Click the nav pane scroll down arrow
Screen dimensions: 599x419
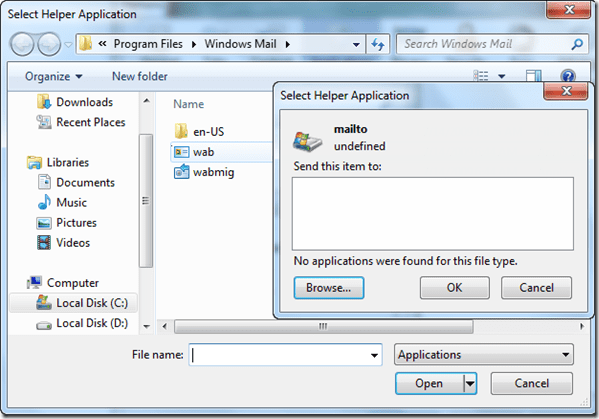[x=146, y=327]
